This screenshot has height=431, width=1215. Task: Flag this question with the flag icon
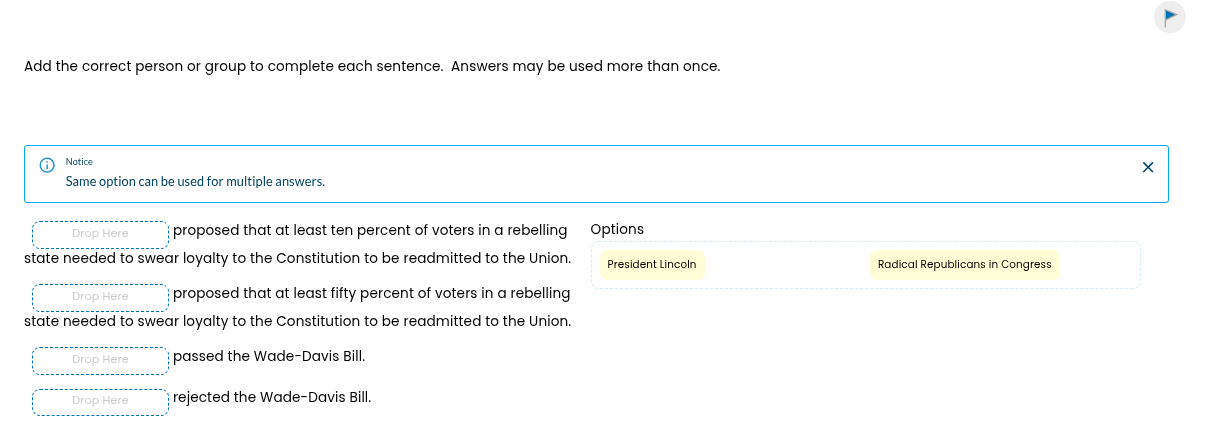click(x=1169, y=17)
